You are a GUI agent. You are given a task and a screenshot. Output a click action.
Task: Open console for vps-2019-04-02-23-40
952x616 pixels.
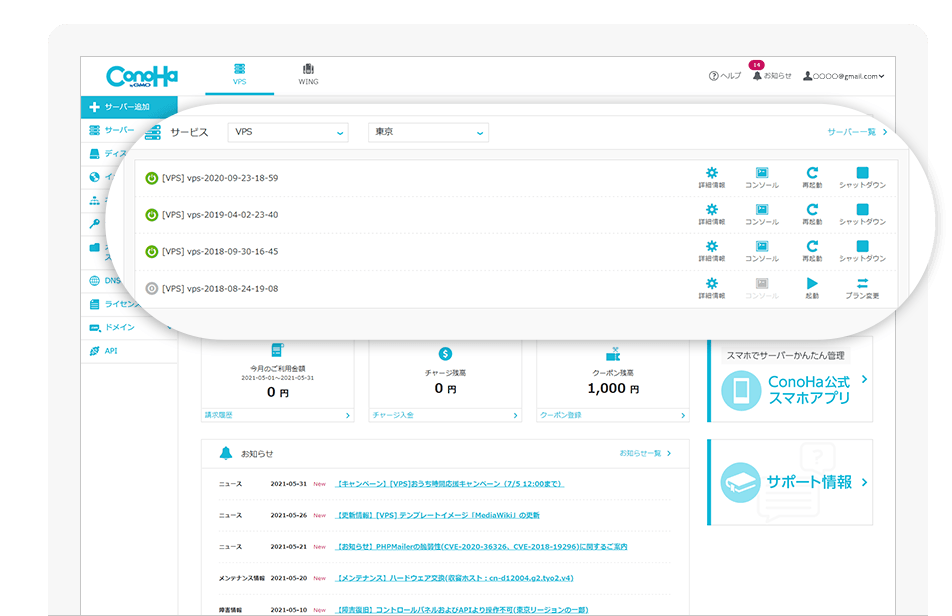click(761, 214)
